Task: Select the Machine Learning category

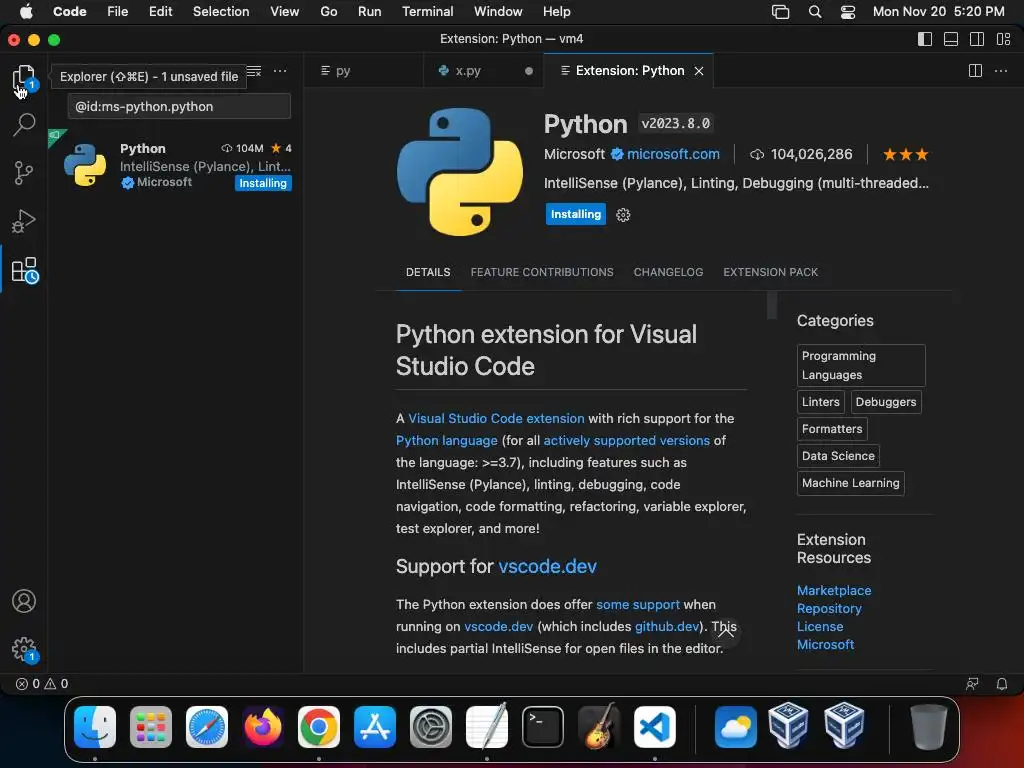Action: tap(850, 483)
